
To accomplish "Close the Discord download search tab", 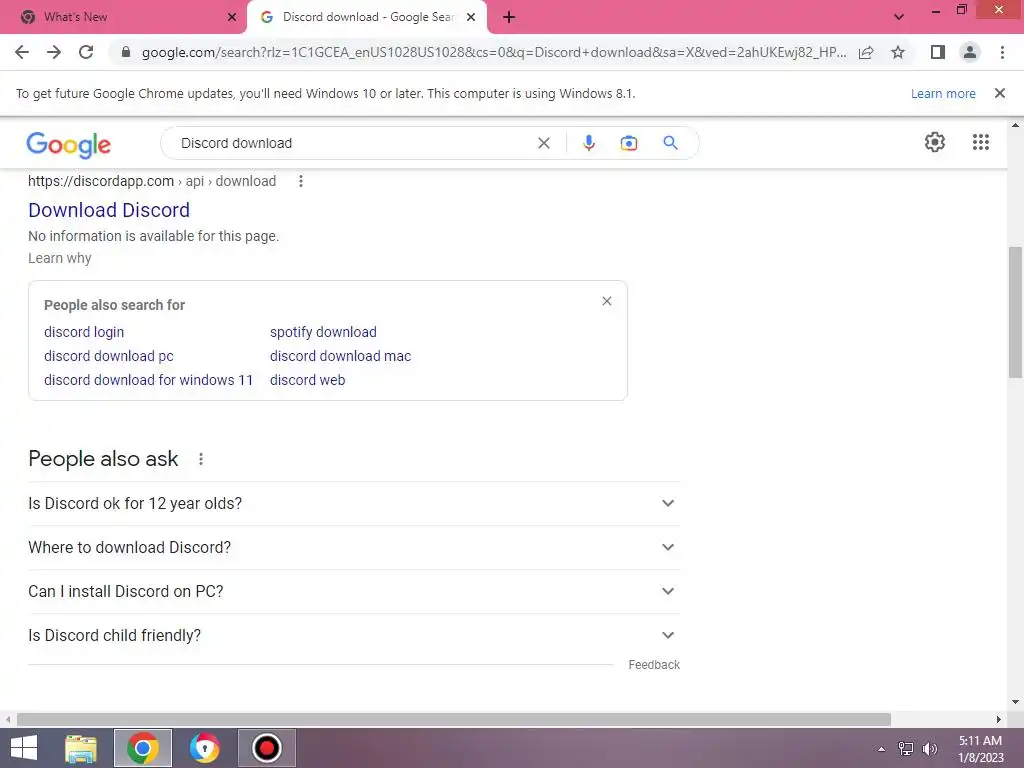I will (x=471, y=17).
